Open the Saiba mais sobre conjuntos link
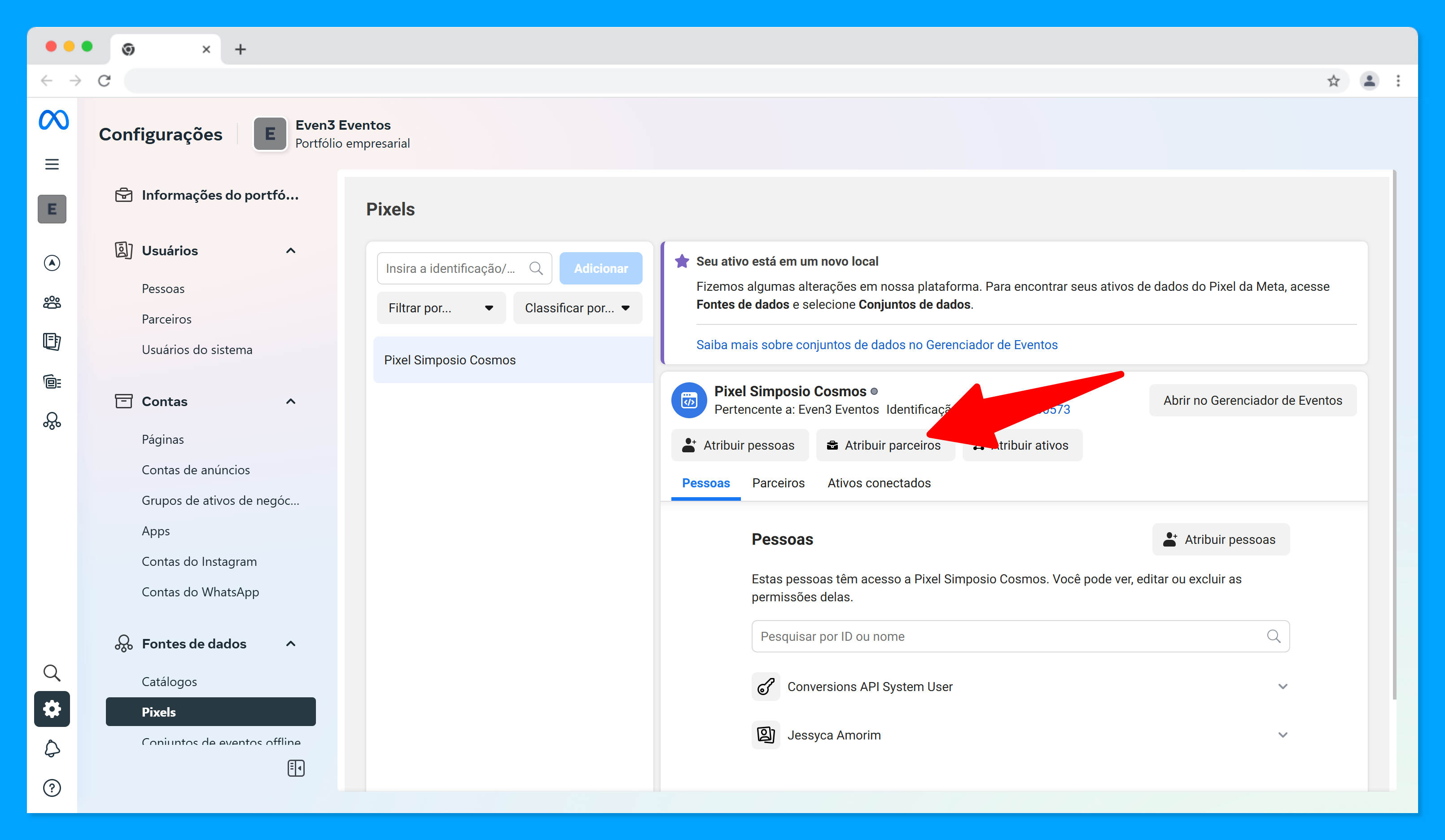Screen dimensions: 1445x840 click(877, 345)
